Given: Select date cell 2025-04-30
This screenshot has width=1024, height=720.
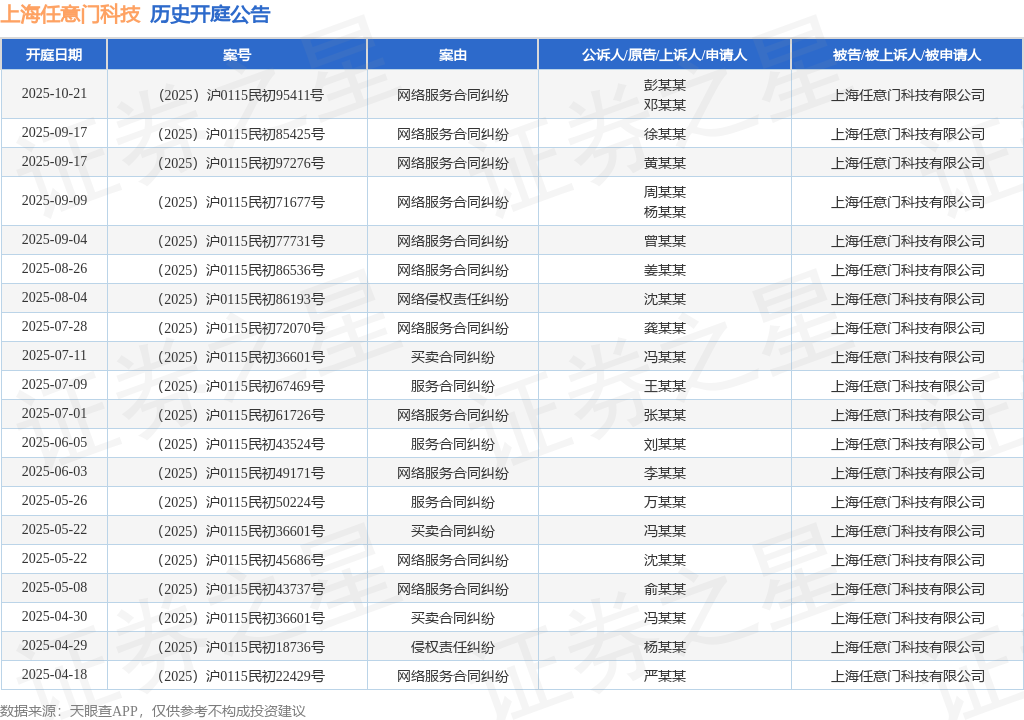Looking at the screenshot, I should point(54,617).
